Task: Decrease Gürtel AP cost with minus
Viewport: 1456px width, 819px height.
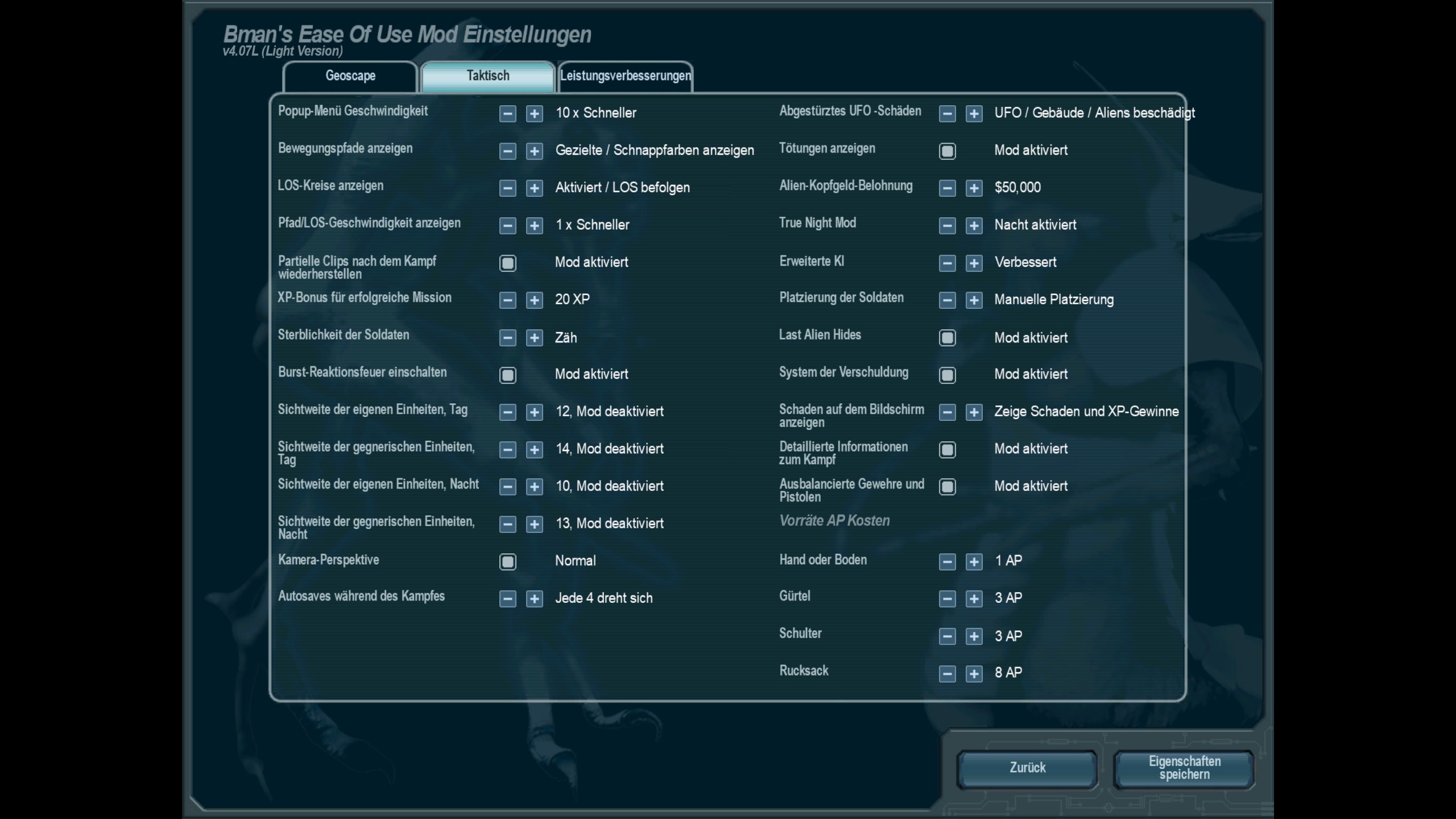Action: pyautogui.click(x=947, y=599)
